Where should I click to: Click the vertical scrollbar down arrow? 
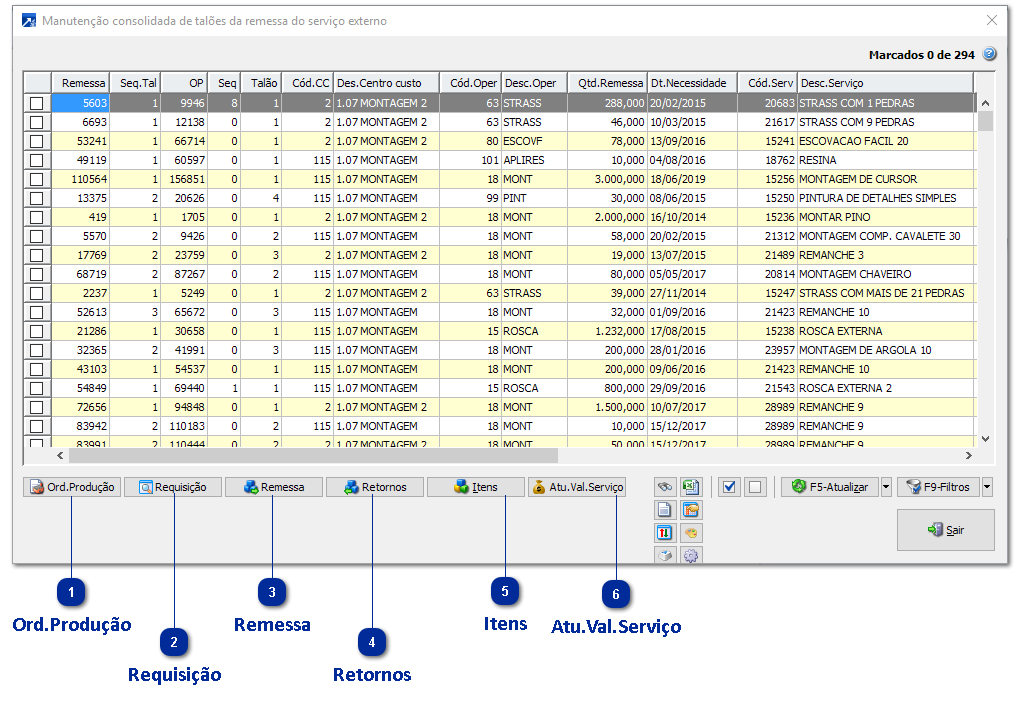(984, 438)
